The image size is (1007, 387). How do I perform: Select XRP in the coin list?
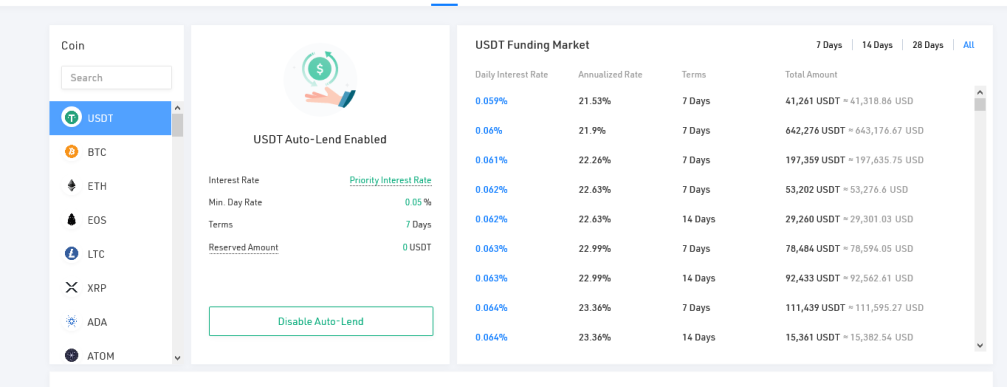[x=110, y=288]
